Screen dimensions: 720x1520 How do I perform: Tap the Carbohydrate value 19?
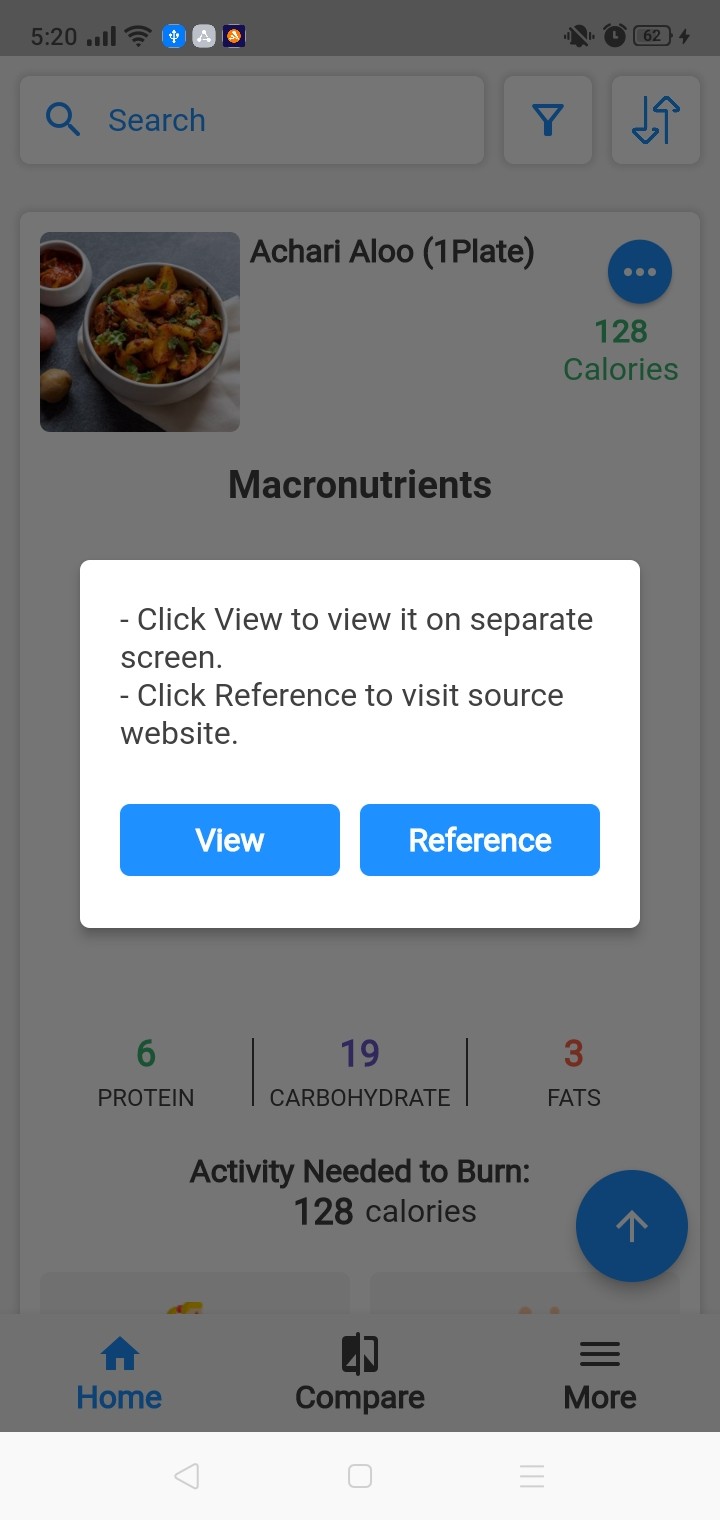pyautogui.click(x=360, y=1053)
